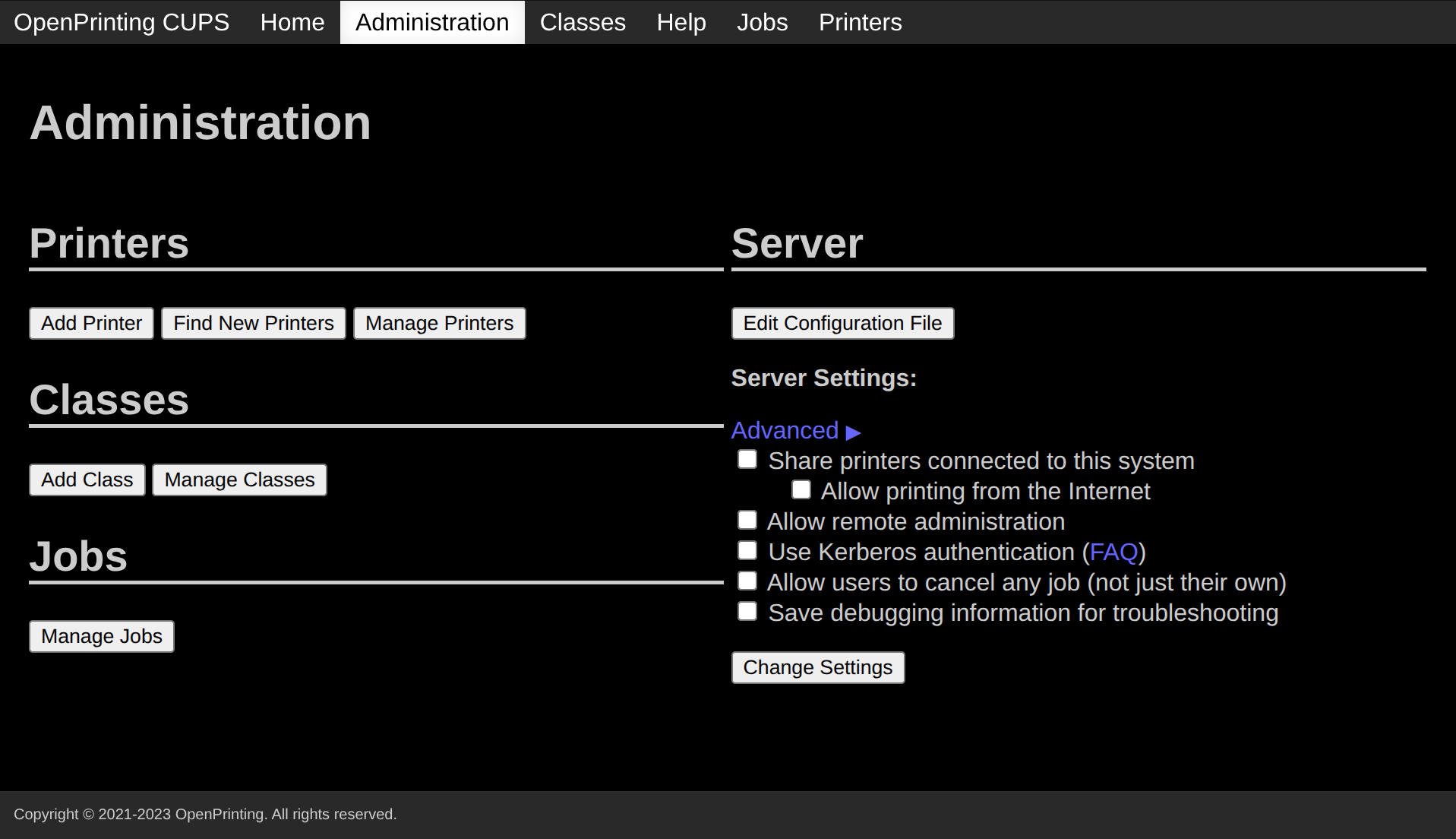Screen dimensions: 1456x839
Task: Enable Save debugging information for troubleshooting
Action: pos(747,611)
